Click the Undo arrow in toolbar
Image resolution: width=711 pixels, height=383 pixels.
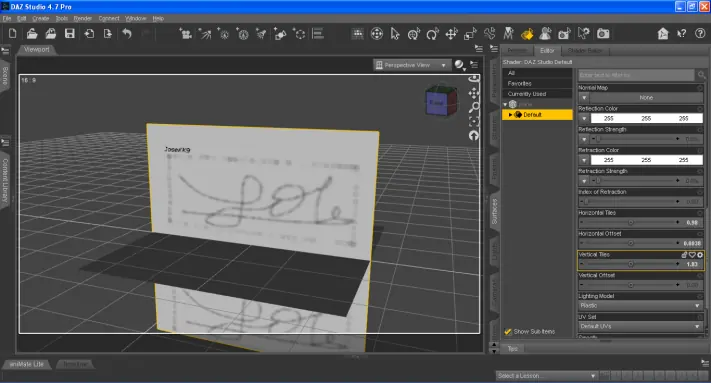pos(127,34)
